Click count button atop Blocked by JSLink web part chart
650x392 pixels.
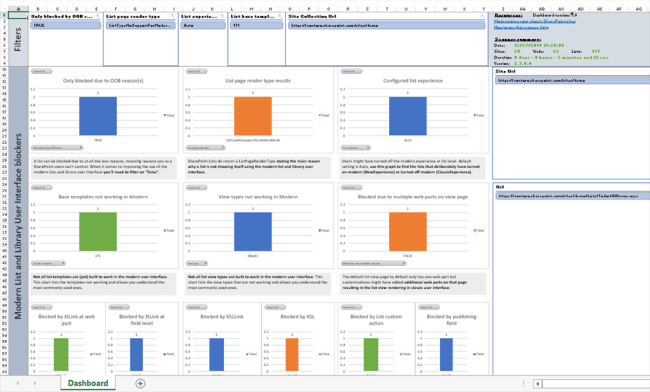41,307
